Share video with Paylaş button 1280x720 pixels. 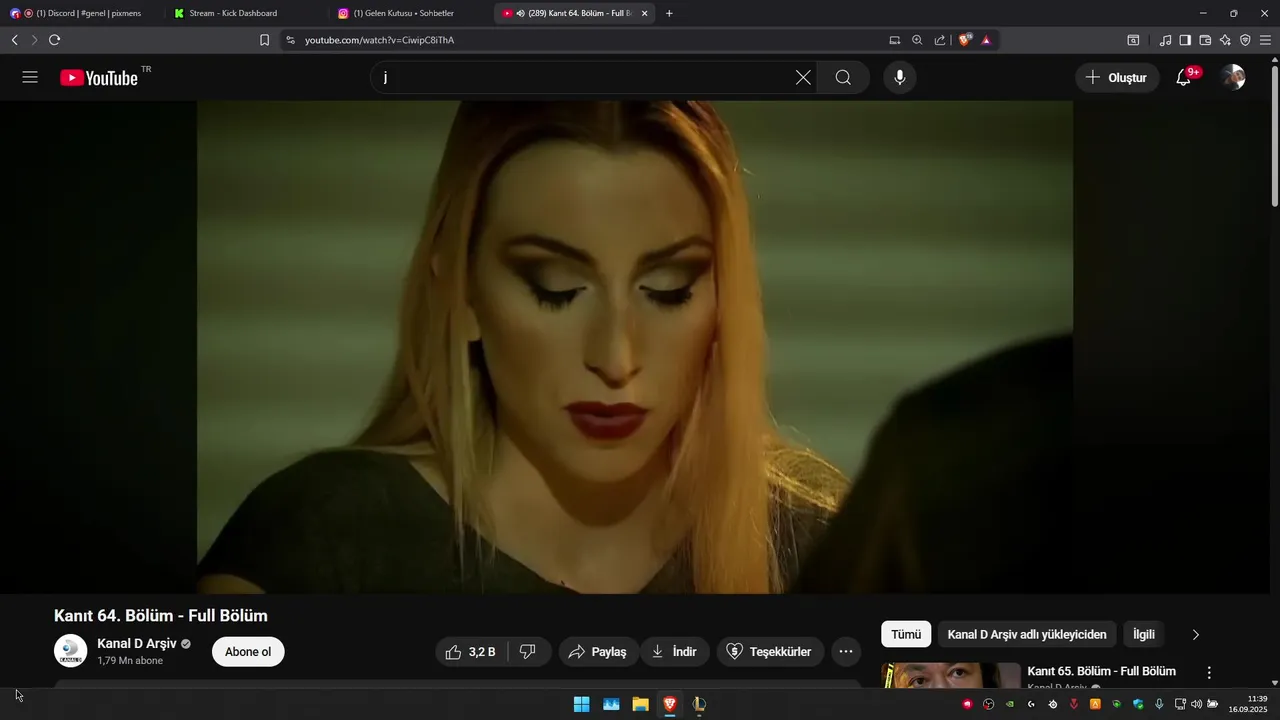(597, 652)
